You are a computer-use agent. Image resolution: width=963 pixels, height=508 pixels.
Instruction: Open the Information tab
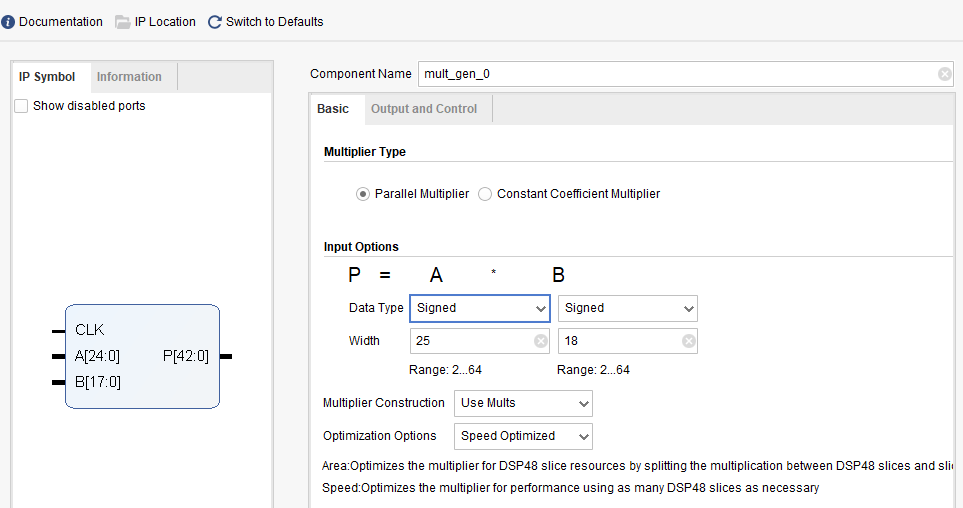(x=129, y=77)
